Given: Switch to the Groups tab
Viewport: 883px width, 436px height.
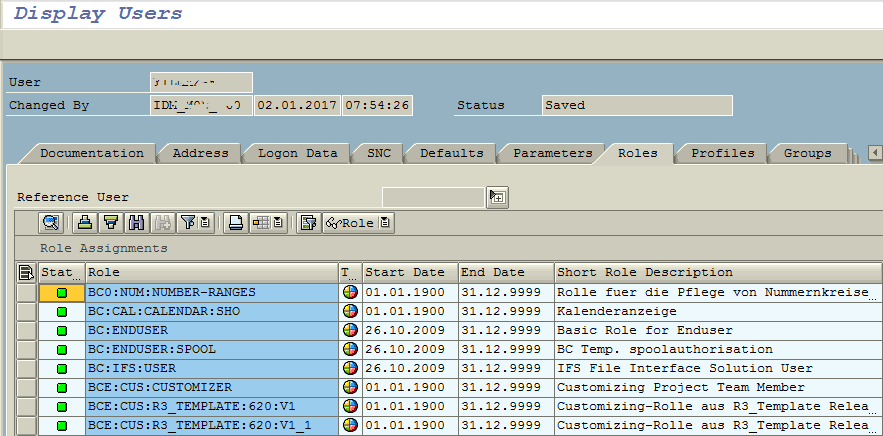Looking at the screenshot, I should pyautogui.click(x=808, y=153).
